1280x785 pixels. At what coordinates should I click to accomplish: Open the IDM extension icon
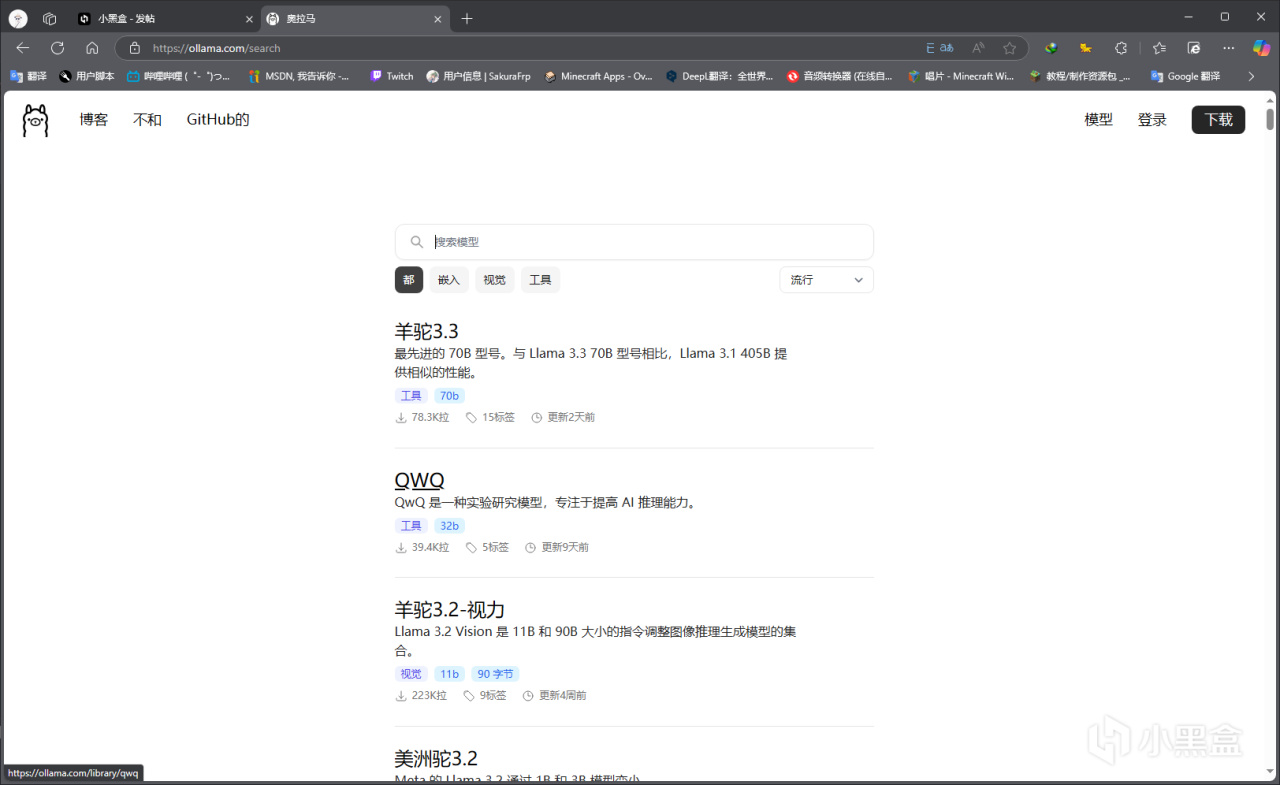[x=1051, y=48]
